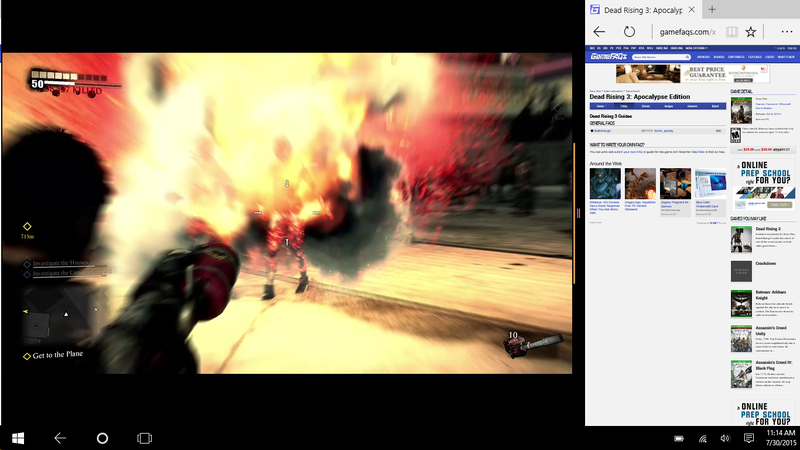Click the search magnifier in GameFAQs
The image size is (800, 450).
click(x=687, y=57)
